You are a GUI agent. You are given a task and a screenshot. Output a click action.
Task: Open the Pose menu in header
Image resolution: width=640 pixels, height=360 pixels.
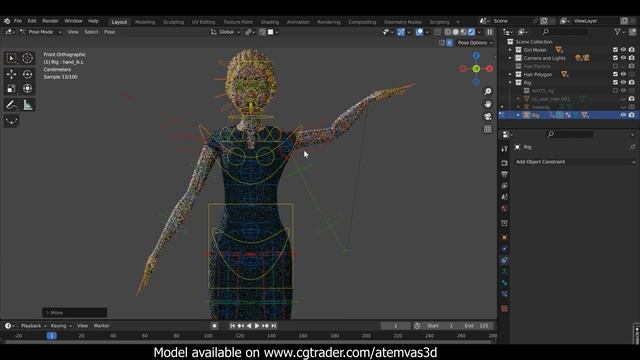(109, 32)
